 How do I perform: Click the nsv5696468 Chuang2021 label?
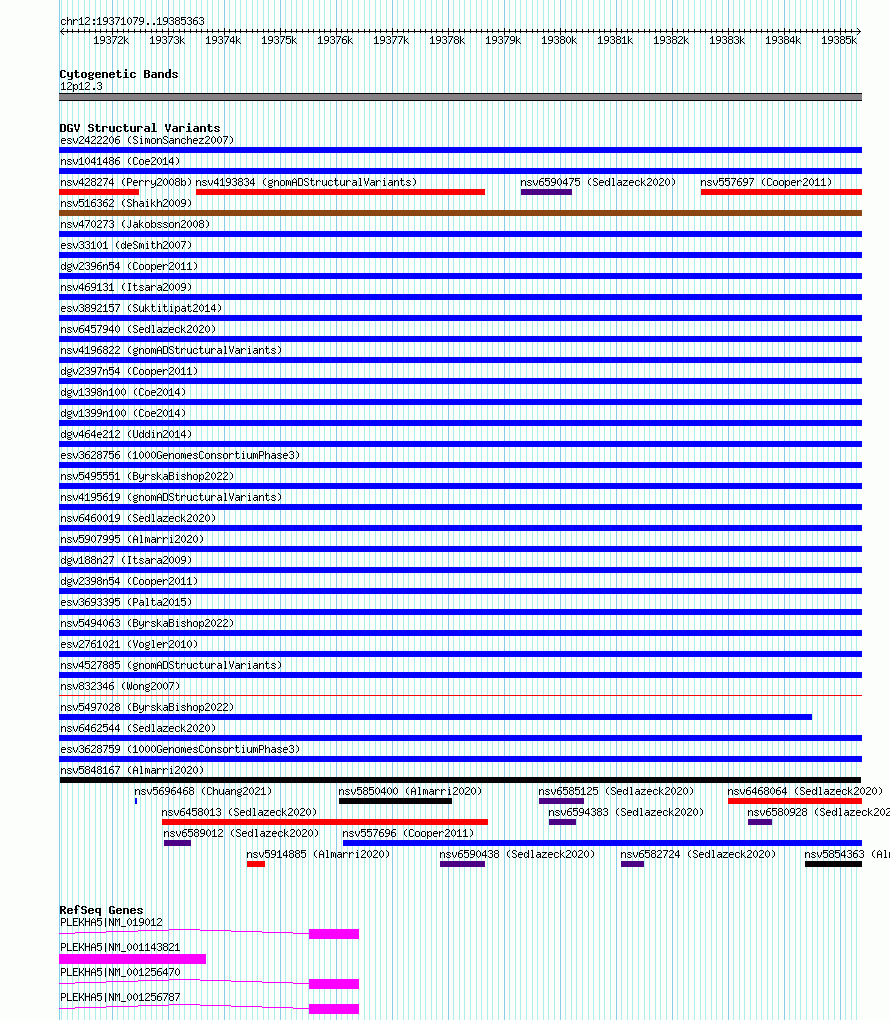click(x=203, y=791)
